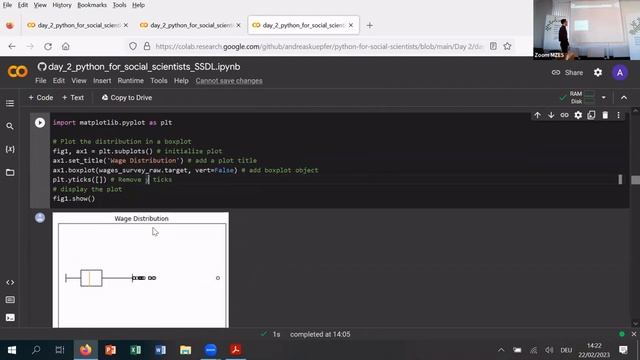Open code snippets icon in sidebar
Viewport: 640px width, 360px height.
point(10,282)
